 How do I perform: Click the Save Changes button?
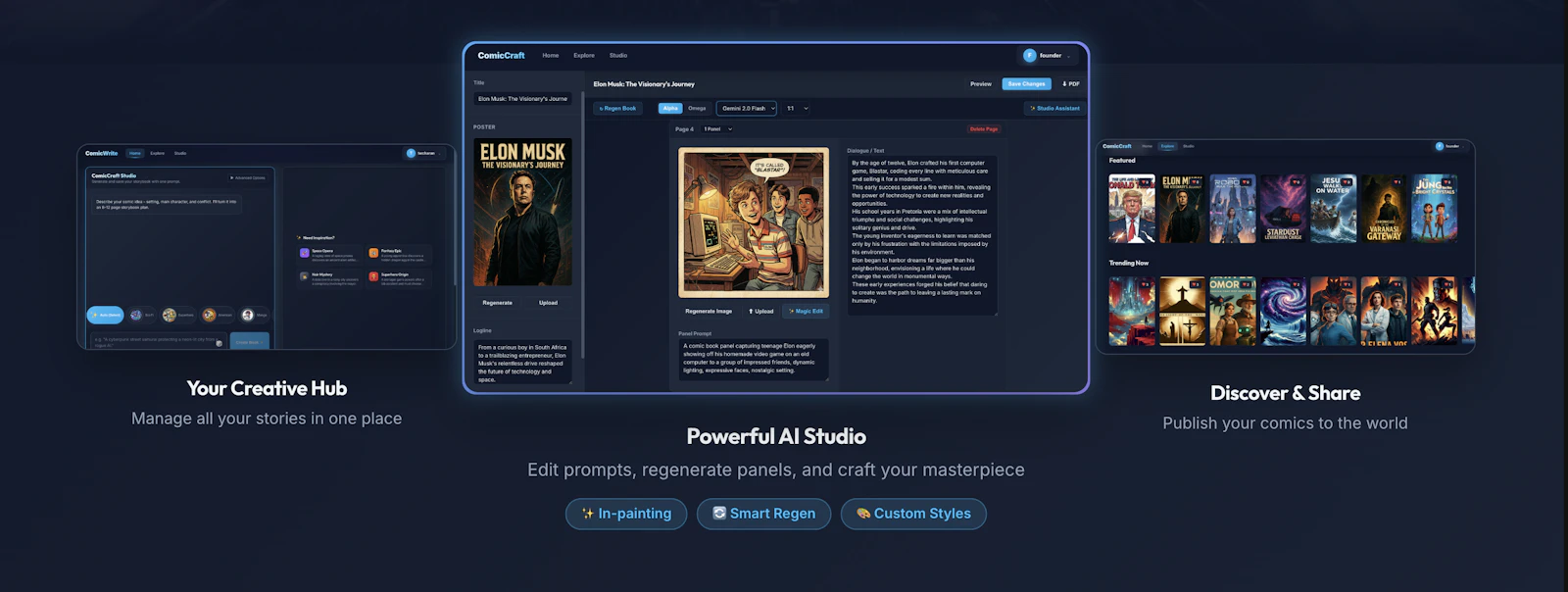(1026, 84)
